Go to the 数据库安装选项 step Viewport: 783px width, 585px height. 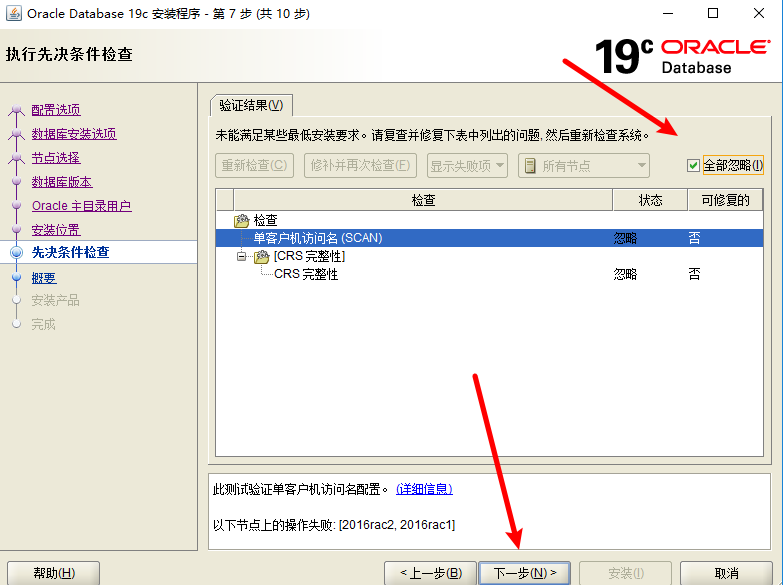(74, 134)
